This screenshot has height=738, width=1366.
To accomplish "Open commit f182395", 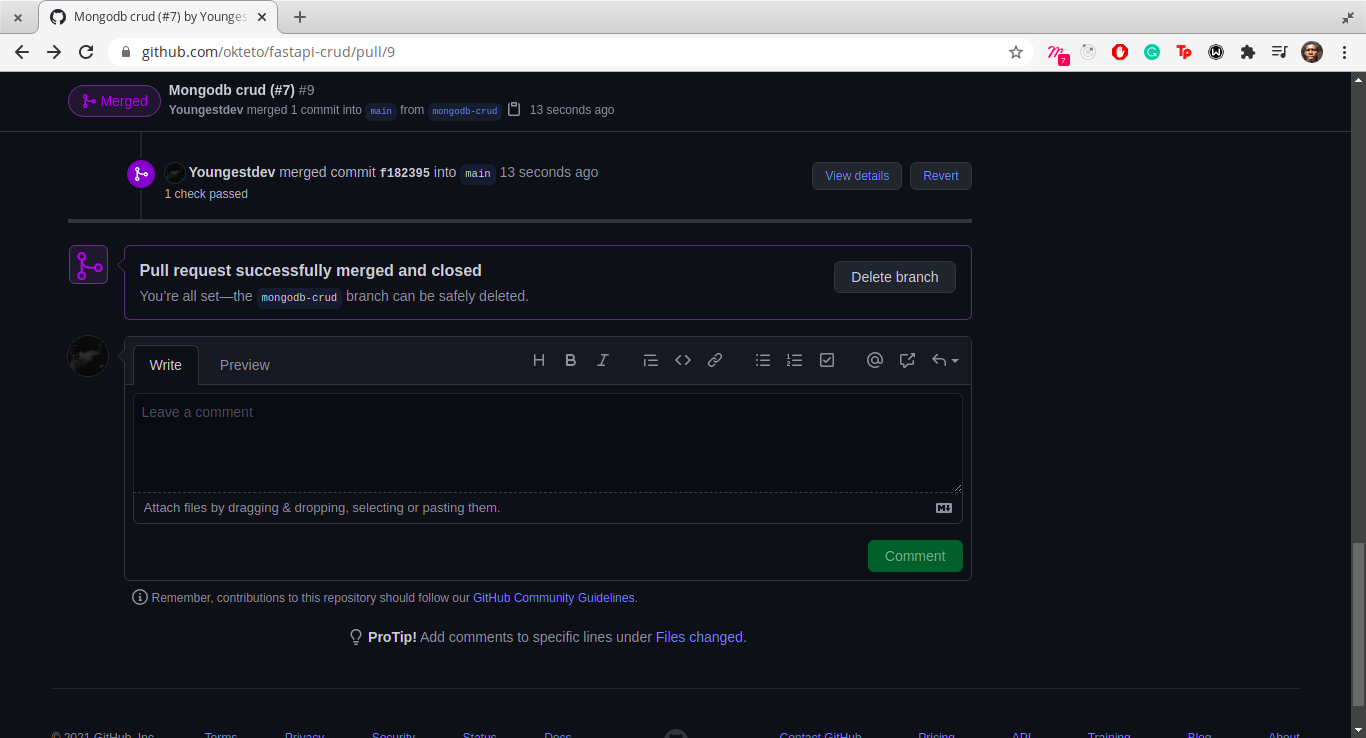I will tap(405, 173).
